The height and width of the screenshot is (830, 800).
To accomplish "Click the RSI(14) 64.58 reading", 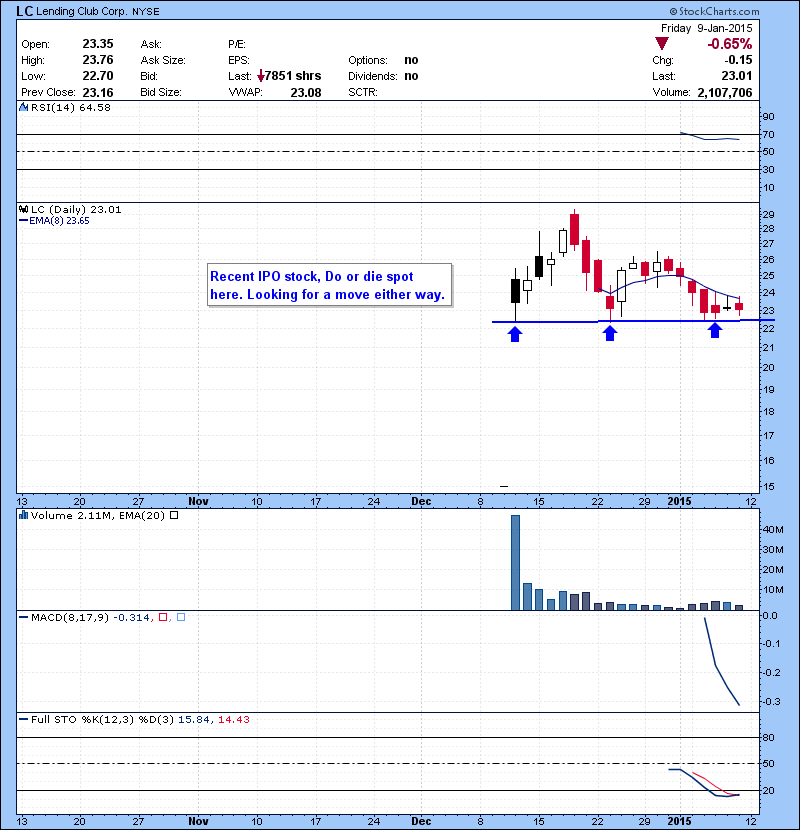I will point(71,107).
